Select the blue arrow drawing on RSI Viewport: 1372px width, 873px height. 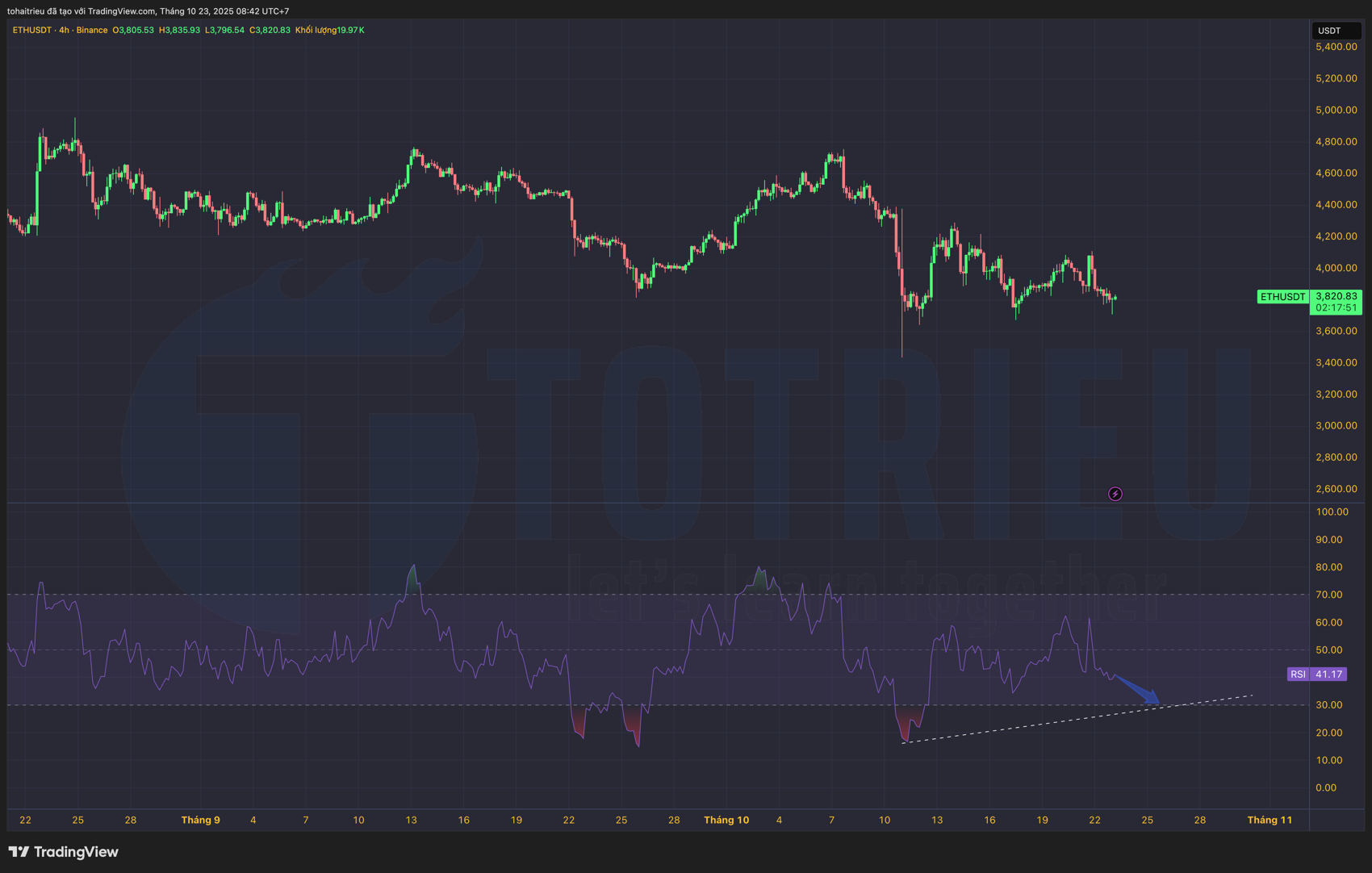pos(1136,689)
